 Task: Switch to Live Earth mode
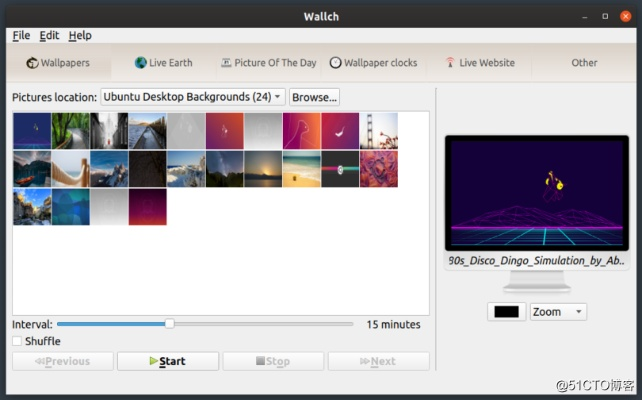pyautogui.click(x=164, y=63)
